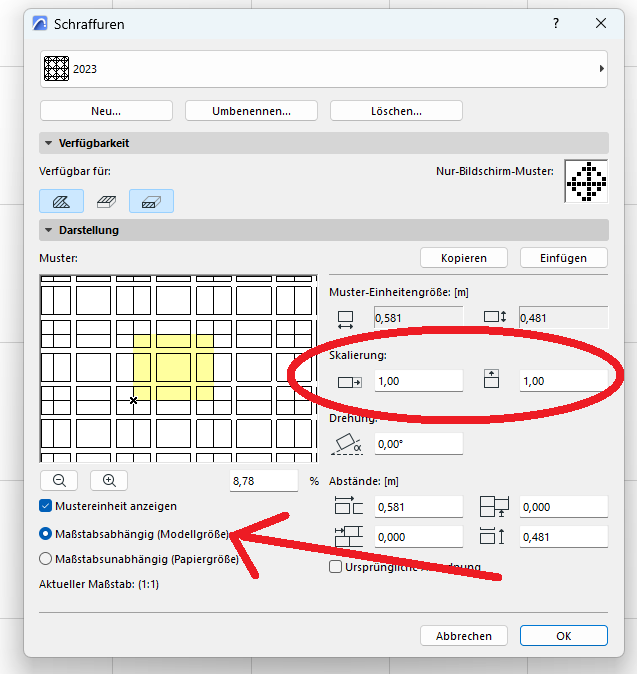Click the screen-only pattern preview

pyautogui.click(x=586, y=181)
